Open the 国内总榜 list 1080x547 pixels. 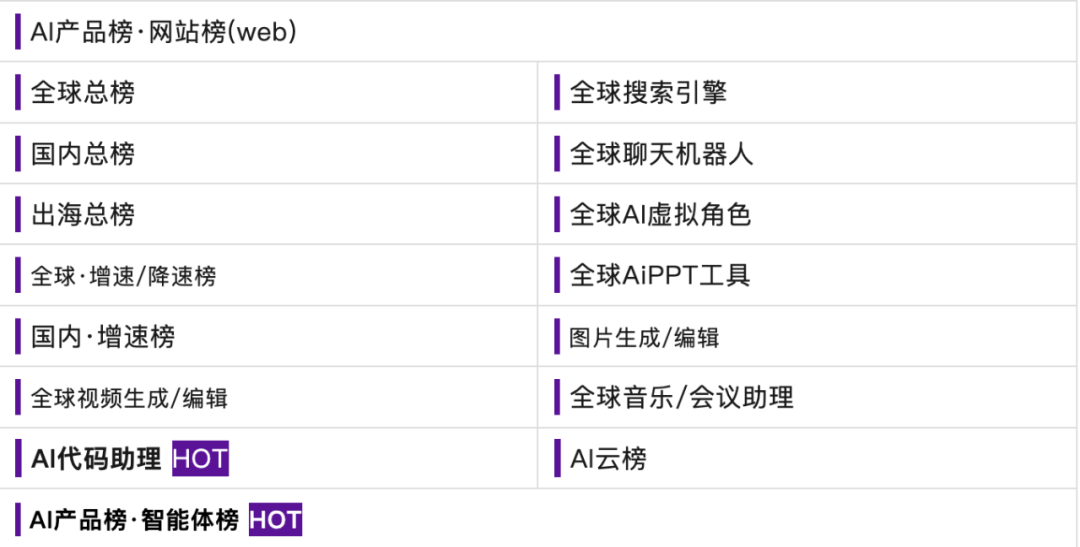pyautogui.click(x=83, y=153)
